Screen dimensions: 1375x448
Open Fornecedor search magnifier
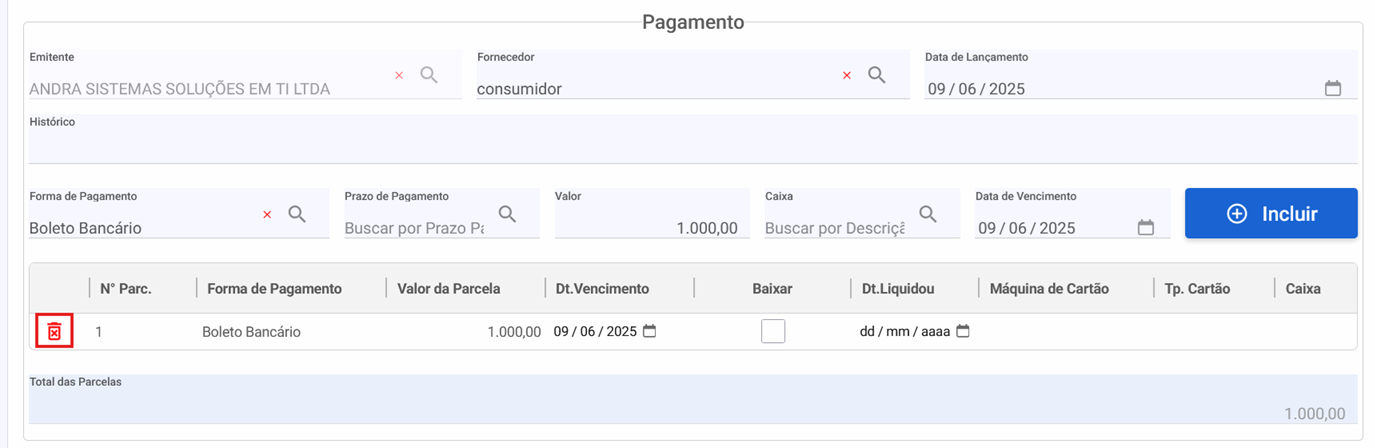pos(877,75)
